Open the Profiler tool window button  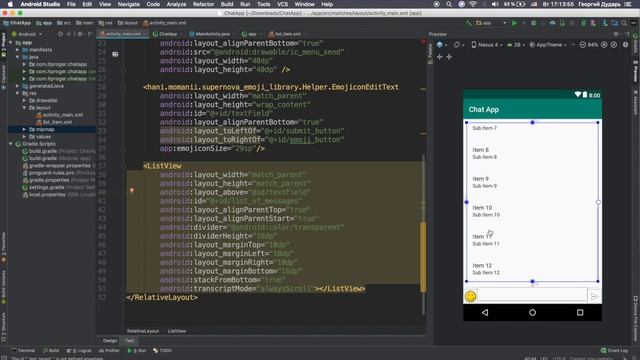pyautogui.click(x=109, y=351)
